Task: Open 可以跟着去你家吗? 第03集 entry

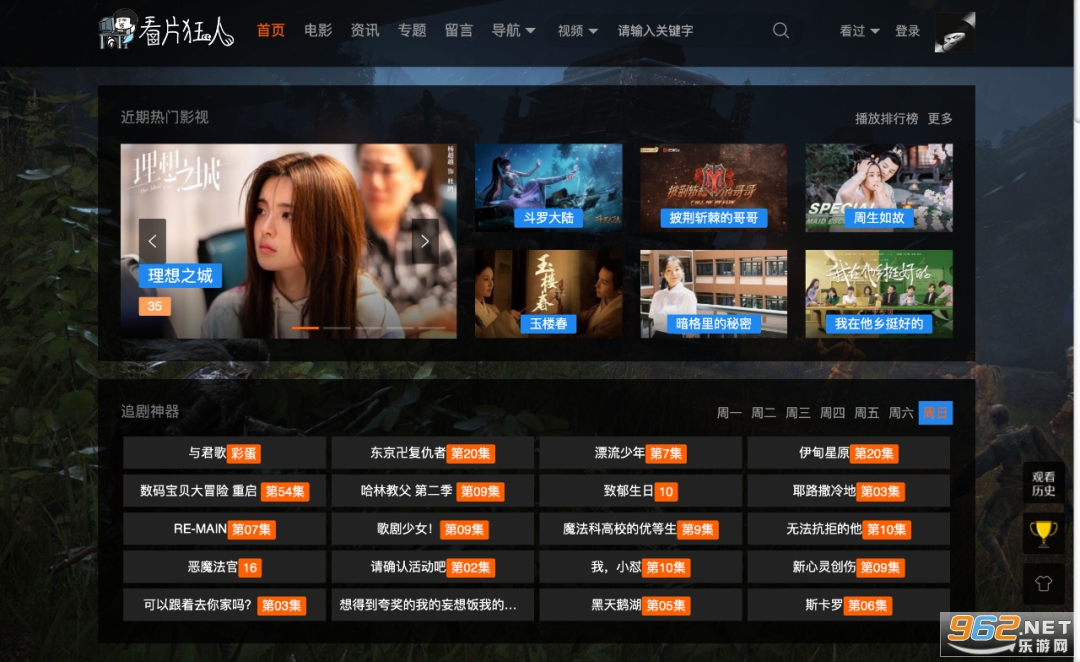Action: 225,605
